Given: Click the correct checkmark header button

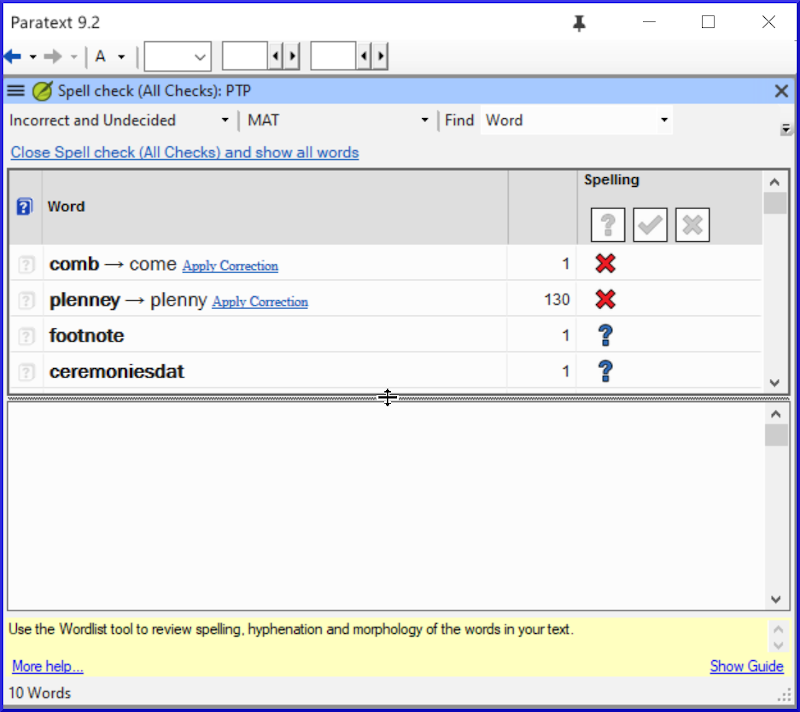Looking at the screenshot, I should tap(650, 225).
